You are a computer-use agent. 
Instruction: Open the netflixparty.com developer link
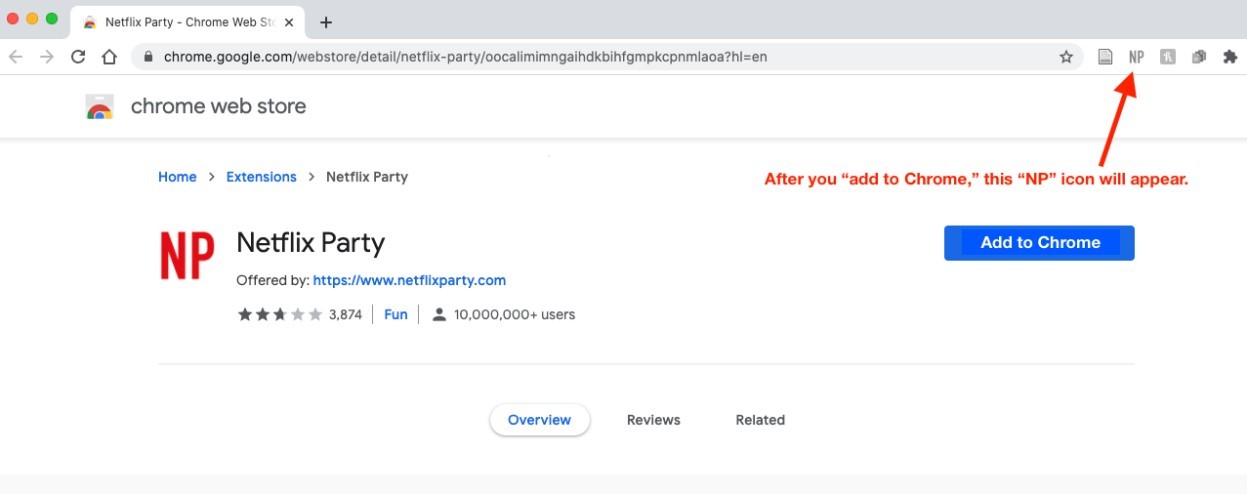(409, 280)
